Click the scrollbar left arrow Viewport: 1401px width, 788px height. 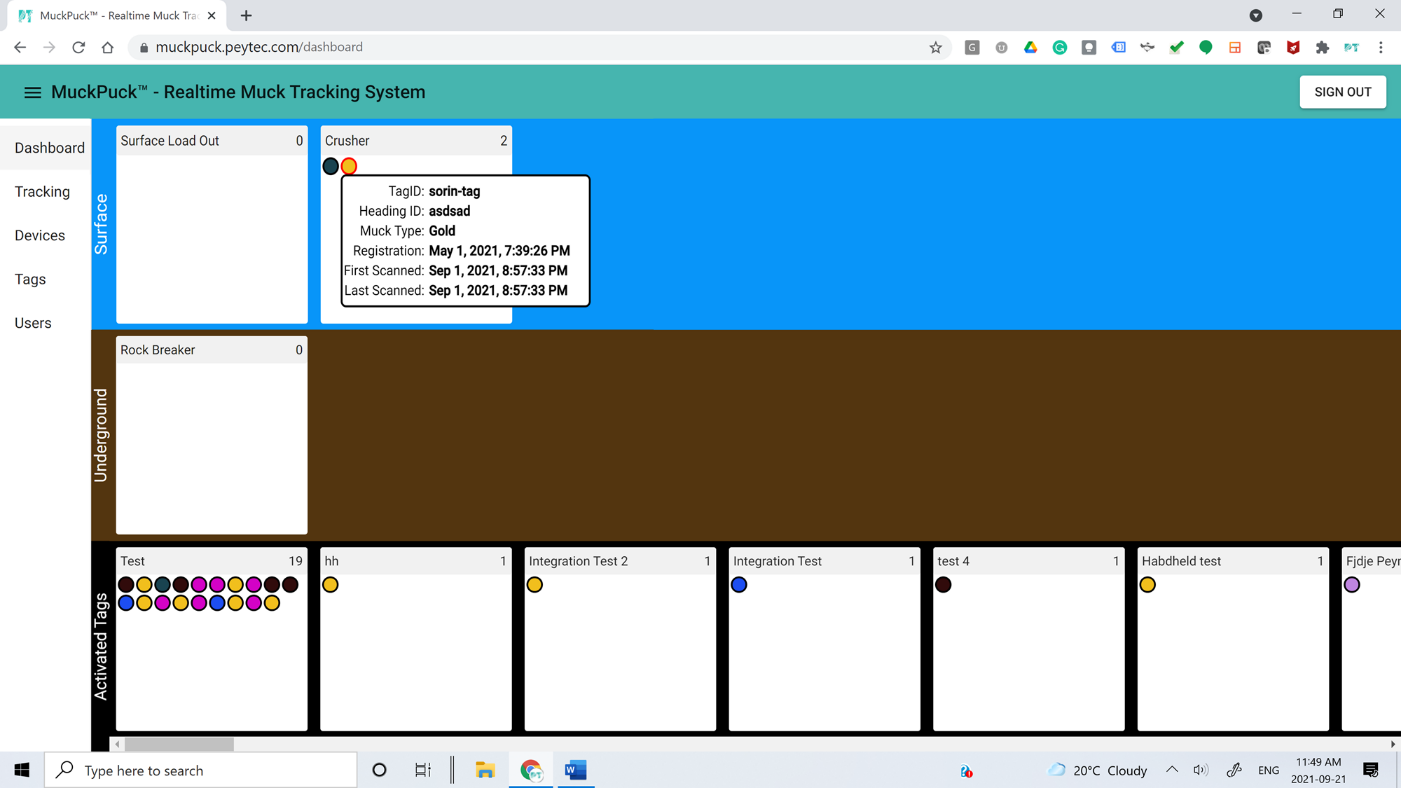[117, 744]
